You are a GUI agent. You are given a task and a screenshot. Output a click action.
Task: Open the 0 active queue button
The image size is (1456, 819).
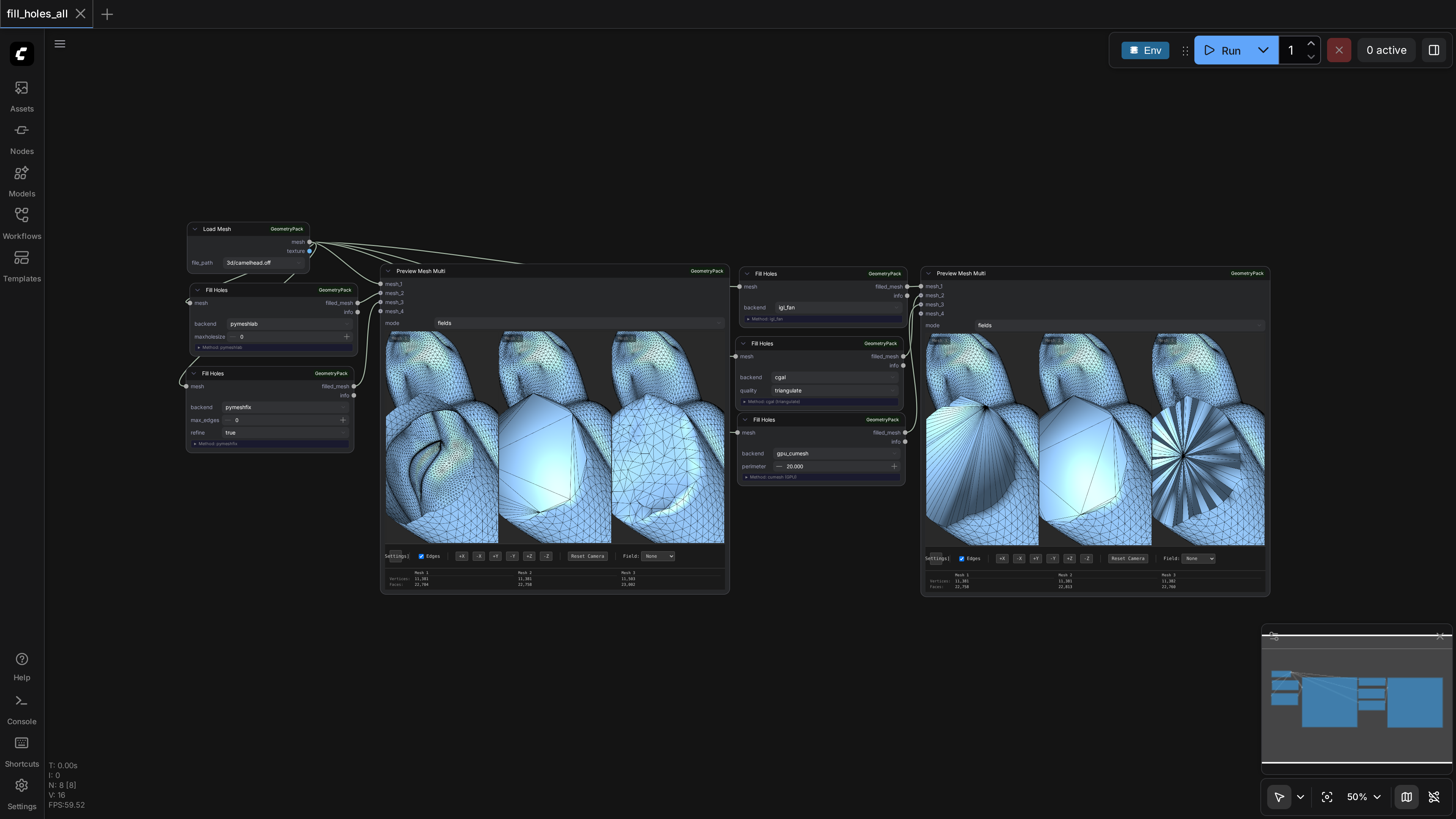tap(1387, 50)
